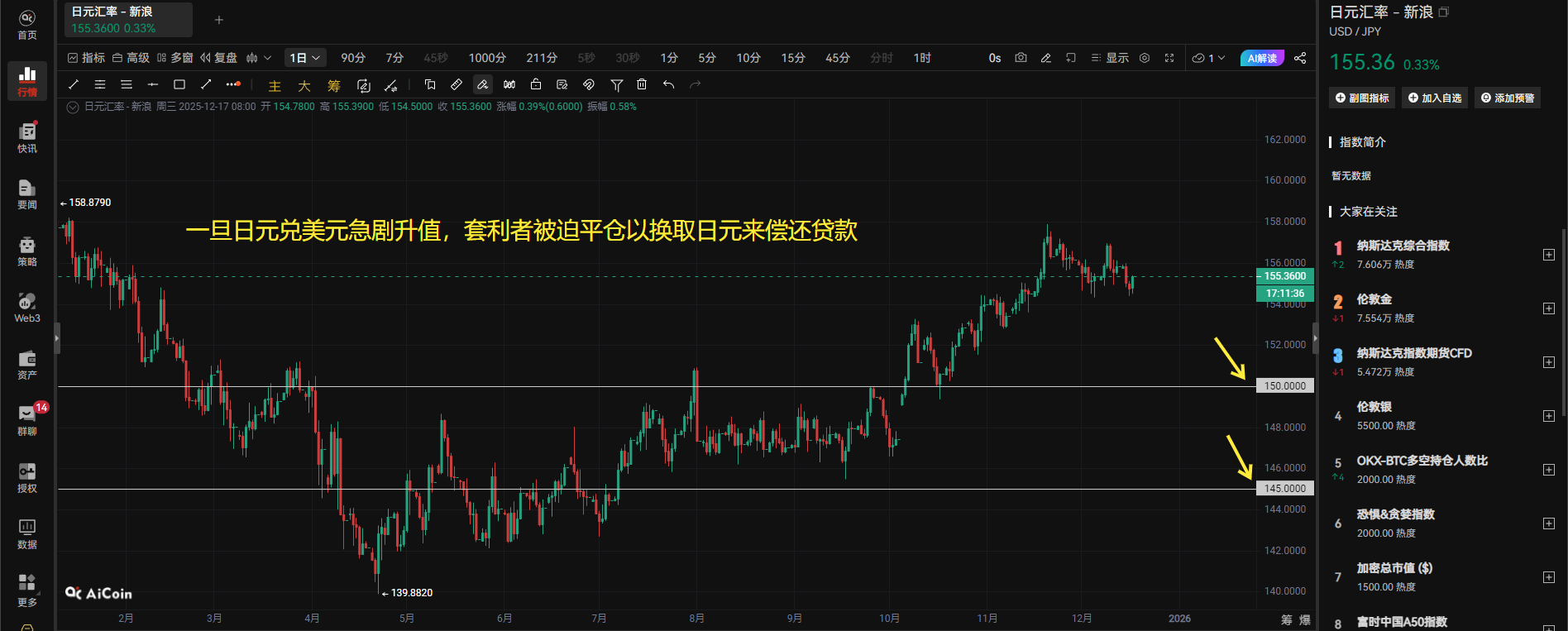The image size is (1568, 631).
Task: Click the lock drawings icon
Action: tap(536, 84)
